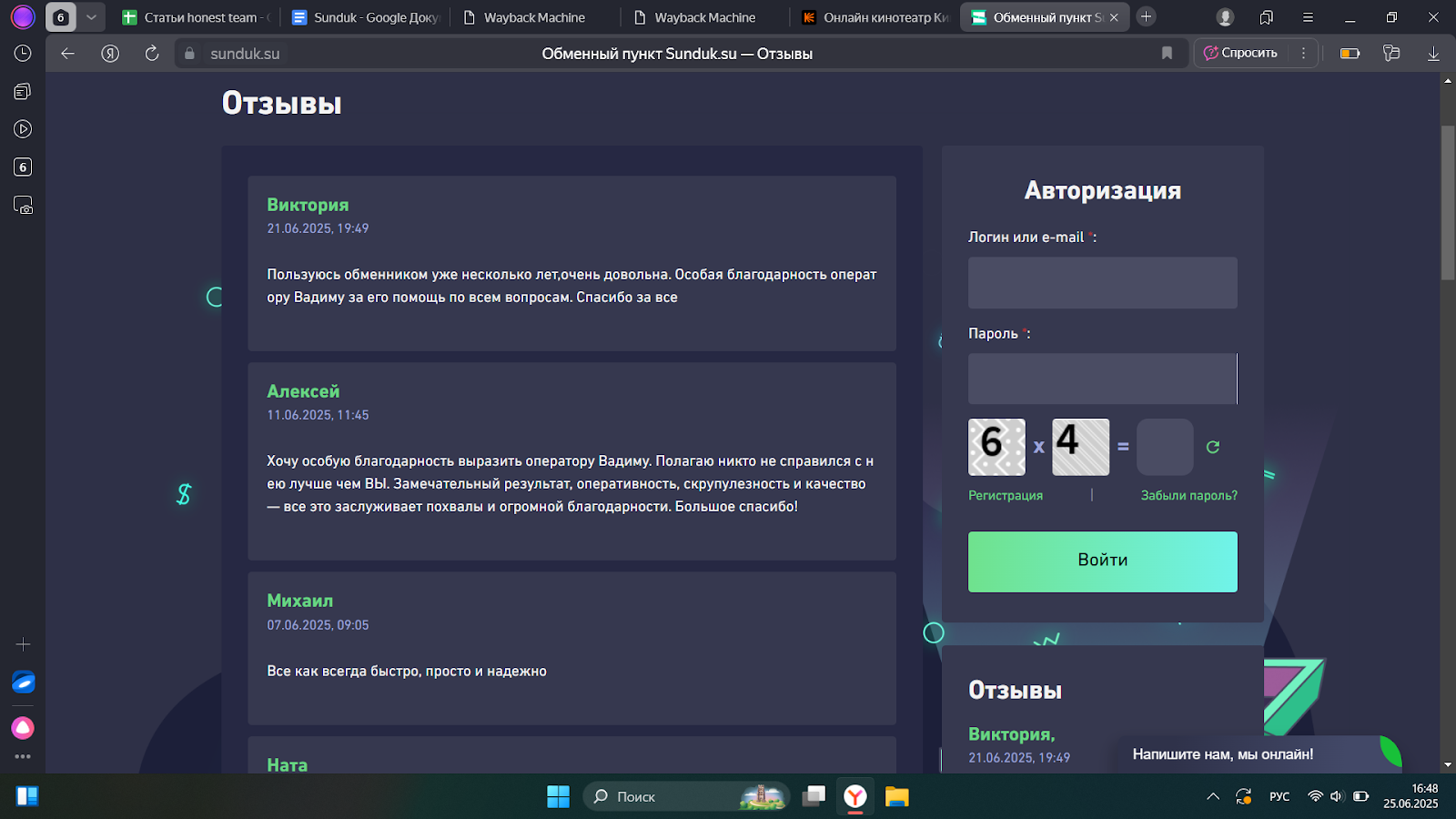Bookmark this page with the bookmark icon

point(1167,54)
